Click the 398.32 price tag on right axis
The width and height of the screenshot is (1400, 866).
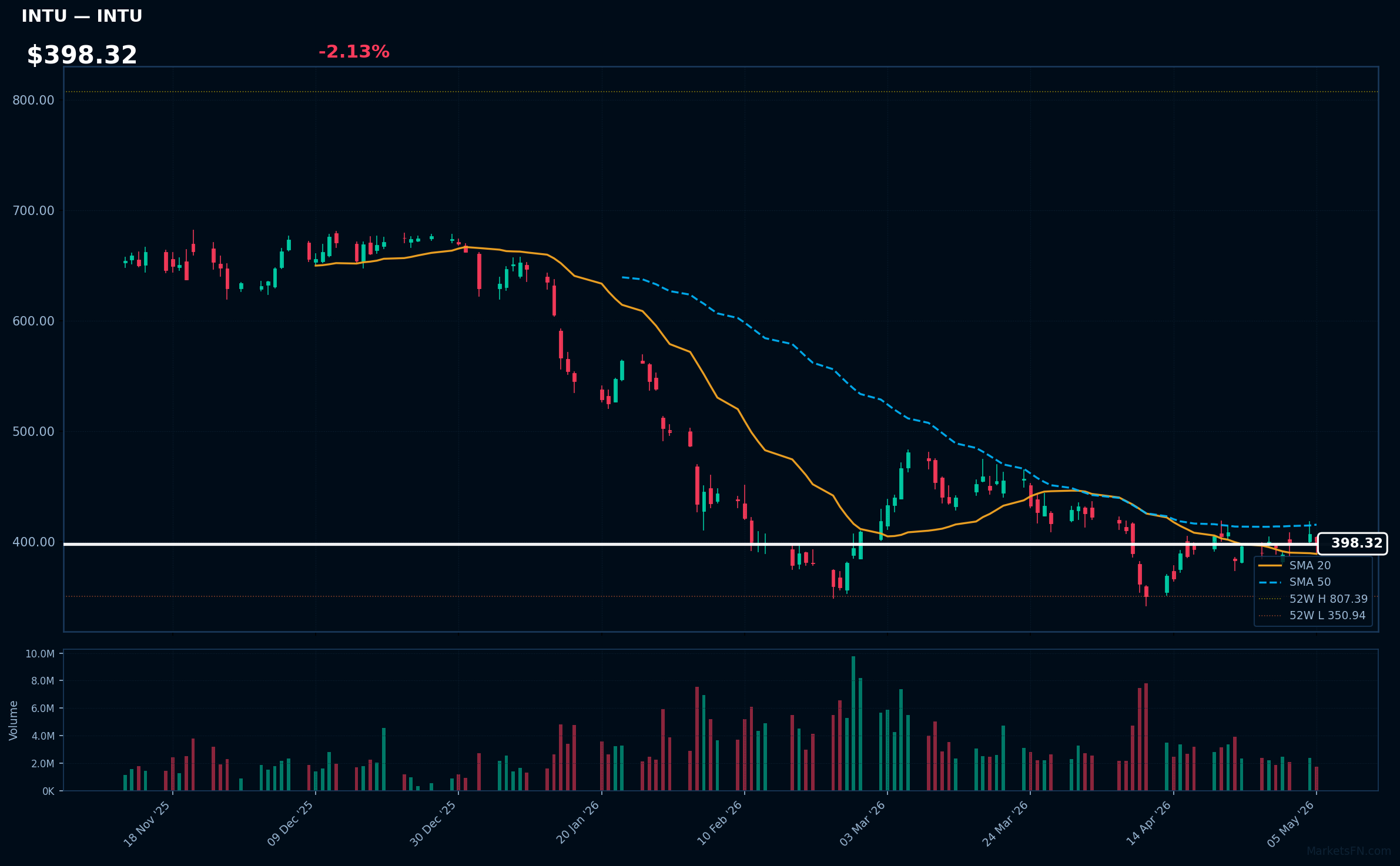1352,543
